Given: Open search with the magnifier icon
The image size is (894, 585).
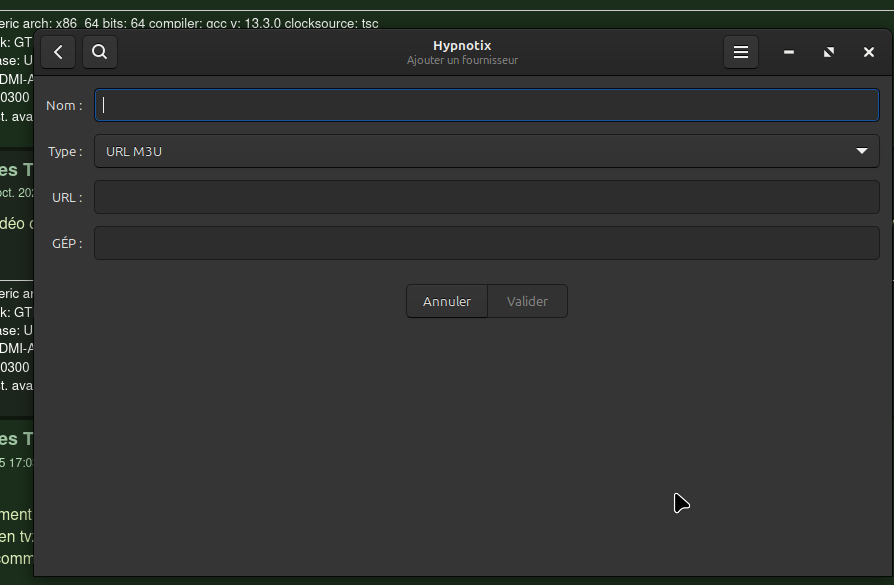Looking at the screenshot, I should [100, 52].
